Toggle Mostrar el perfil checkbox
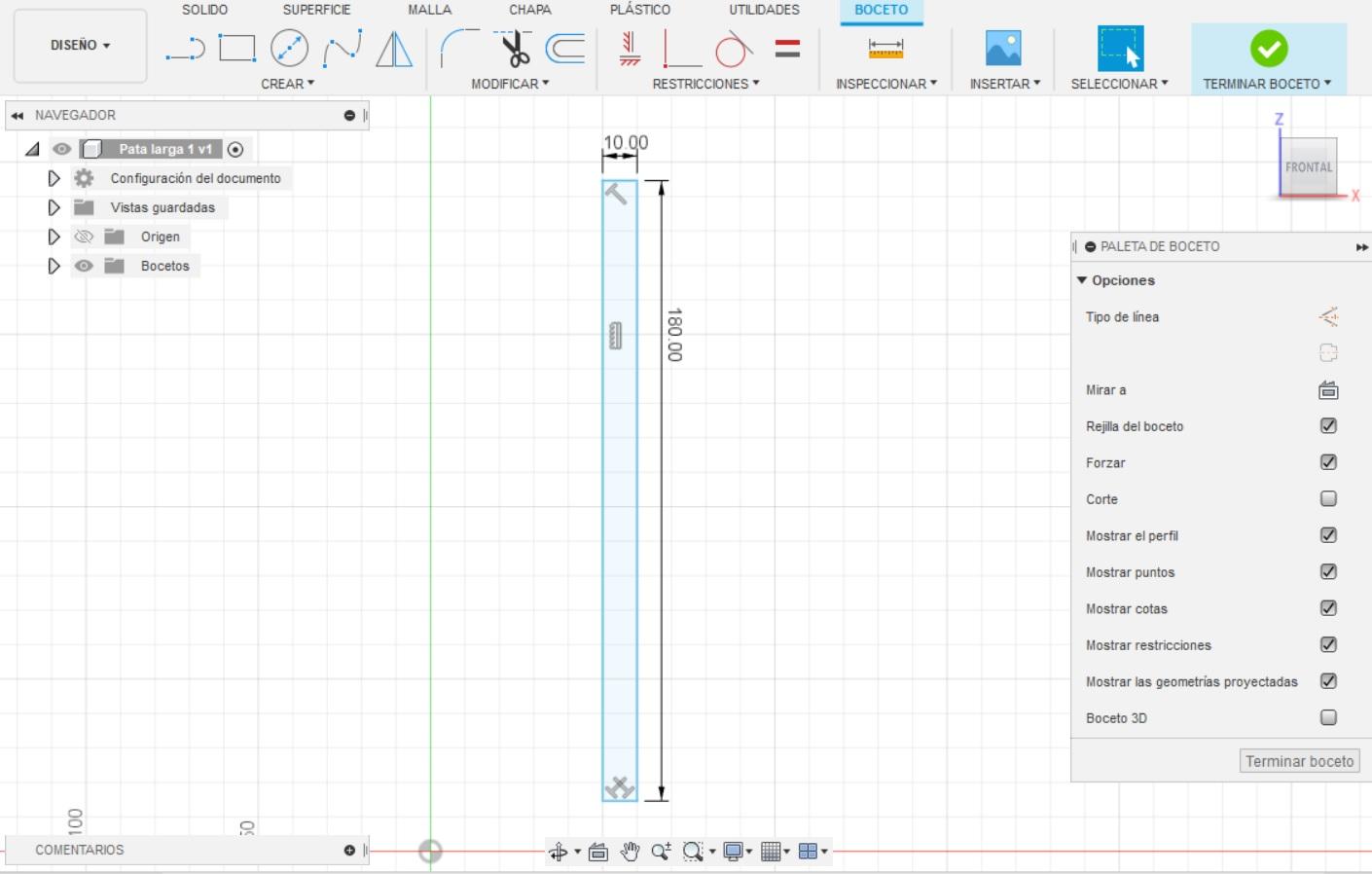Viewport: 1372px width, 874px height. [x=1328, y=535]
